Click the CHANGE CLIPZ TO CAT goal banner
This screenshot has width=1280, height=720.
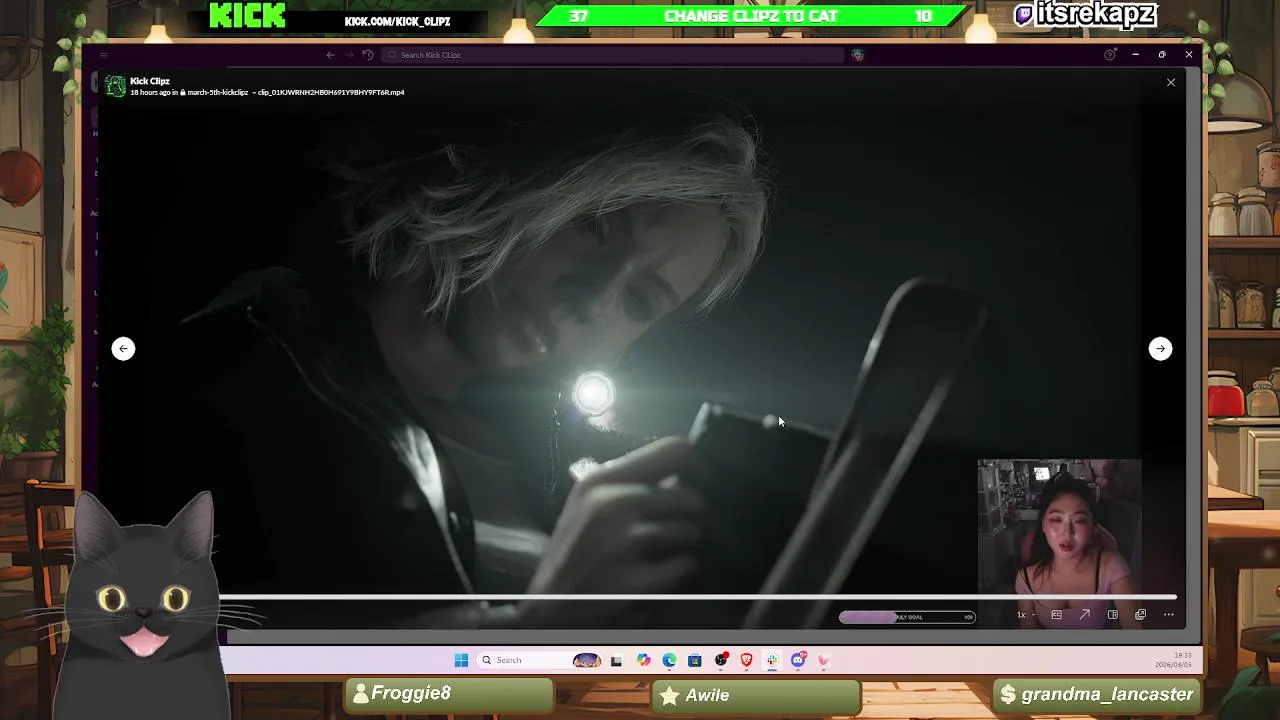[751, 16]
